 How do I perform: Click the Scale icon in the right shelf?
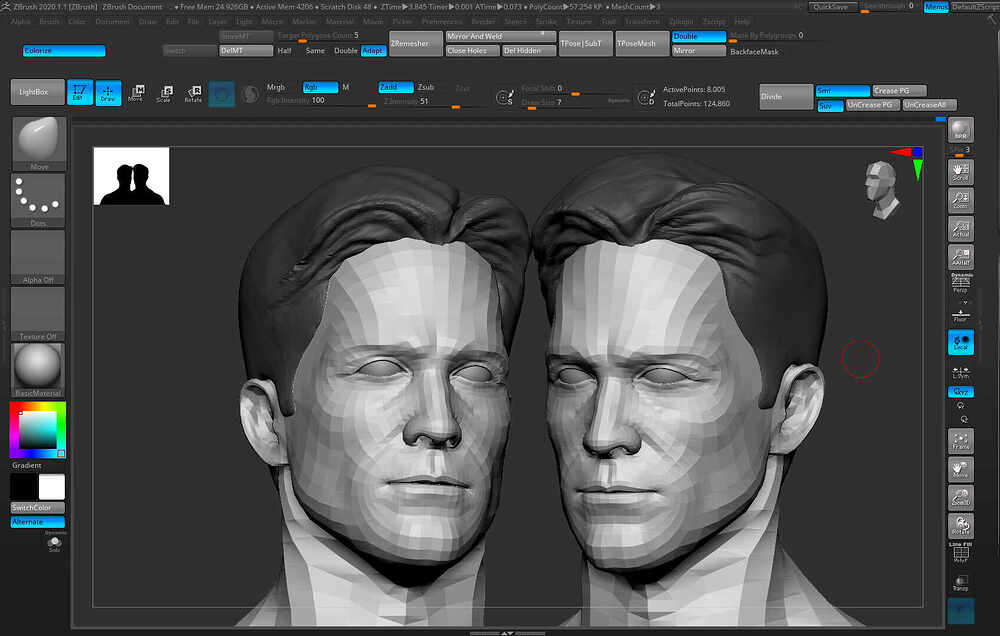[960, 498]
